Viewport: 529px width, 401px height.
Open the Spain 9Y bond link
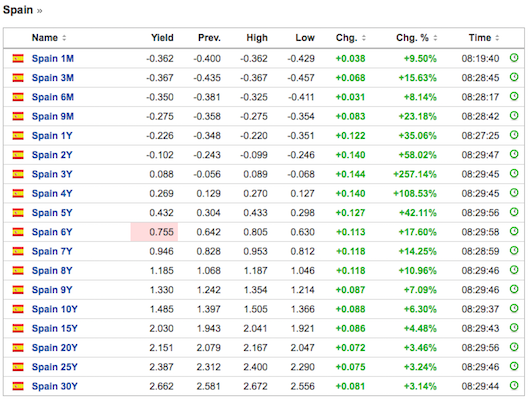click(x=52, y=289)
